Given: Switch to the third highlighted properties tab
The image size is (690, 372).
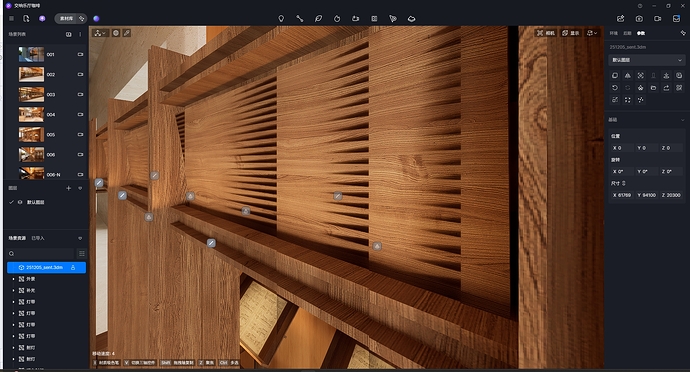Looking at the screenshot, I should tap(641, 33).
